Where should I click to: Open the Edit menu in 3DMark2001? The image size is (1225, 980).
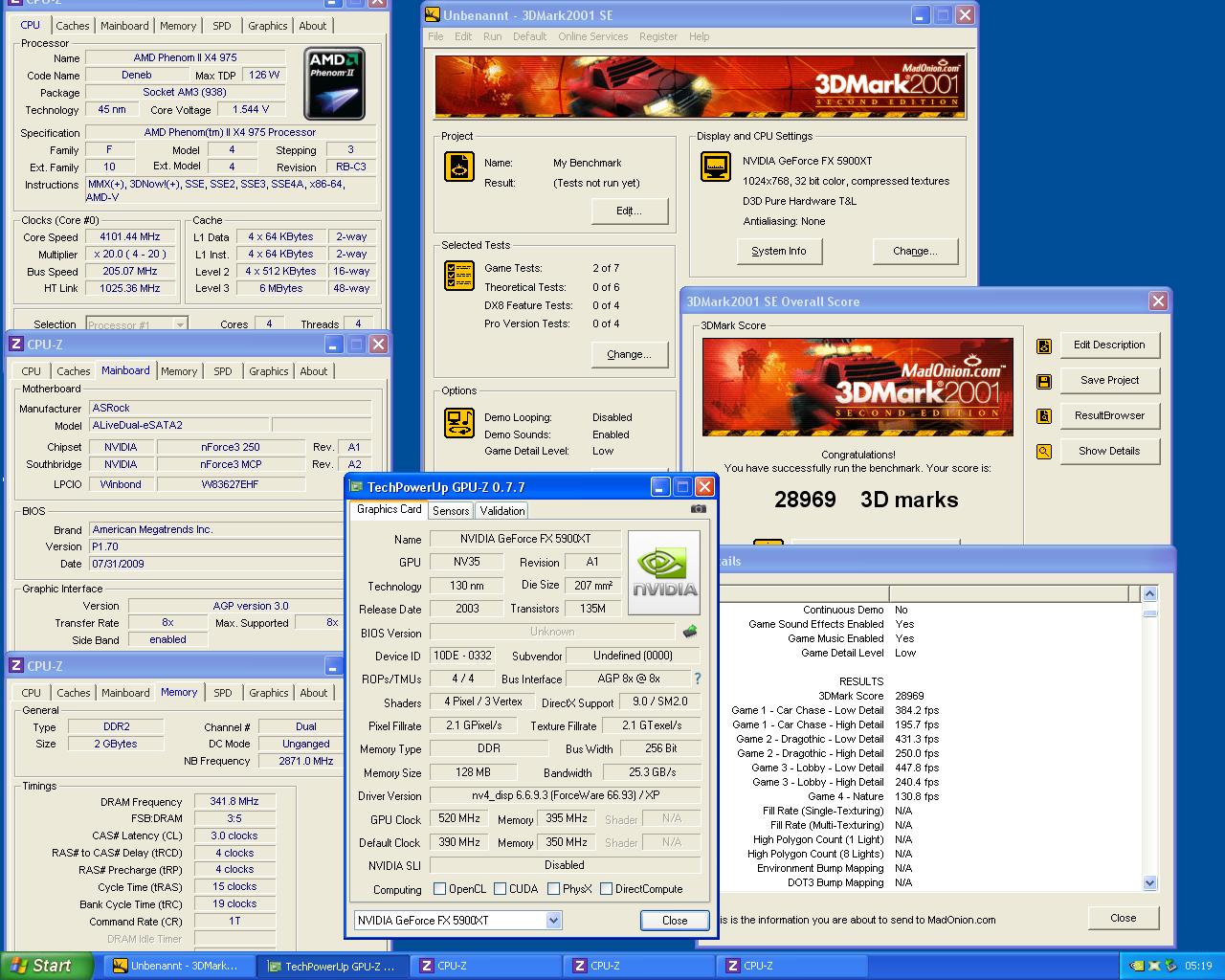463,36
